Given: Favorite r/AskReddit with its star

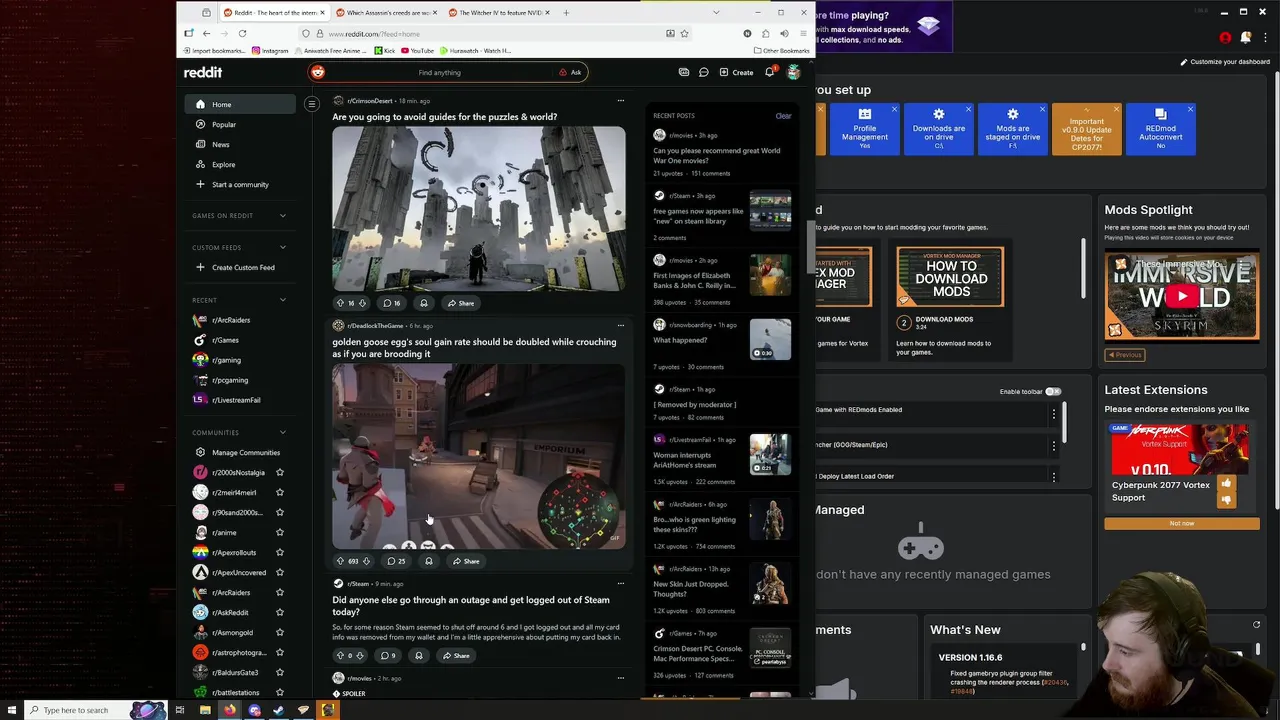Looking at the screenshot, I should point(280,612).
